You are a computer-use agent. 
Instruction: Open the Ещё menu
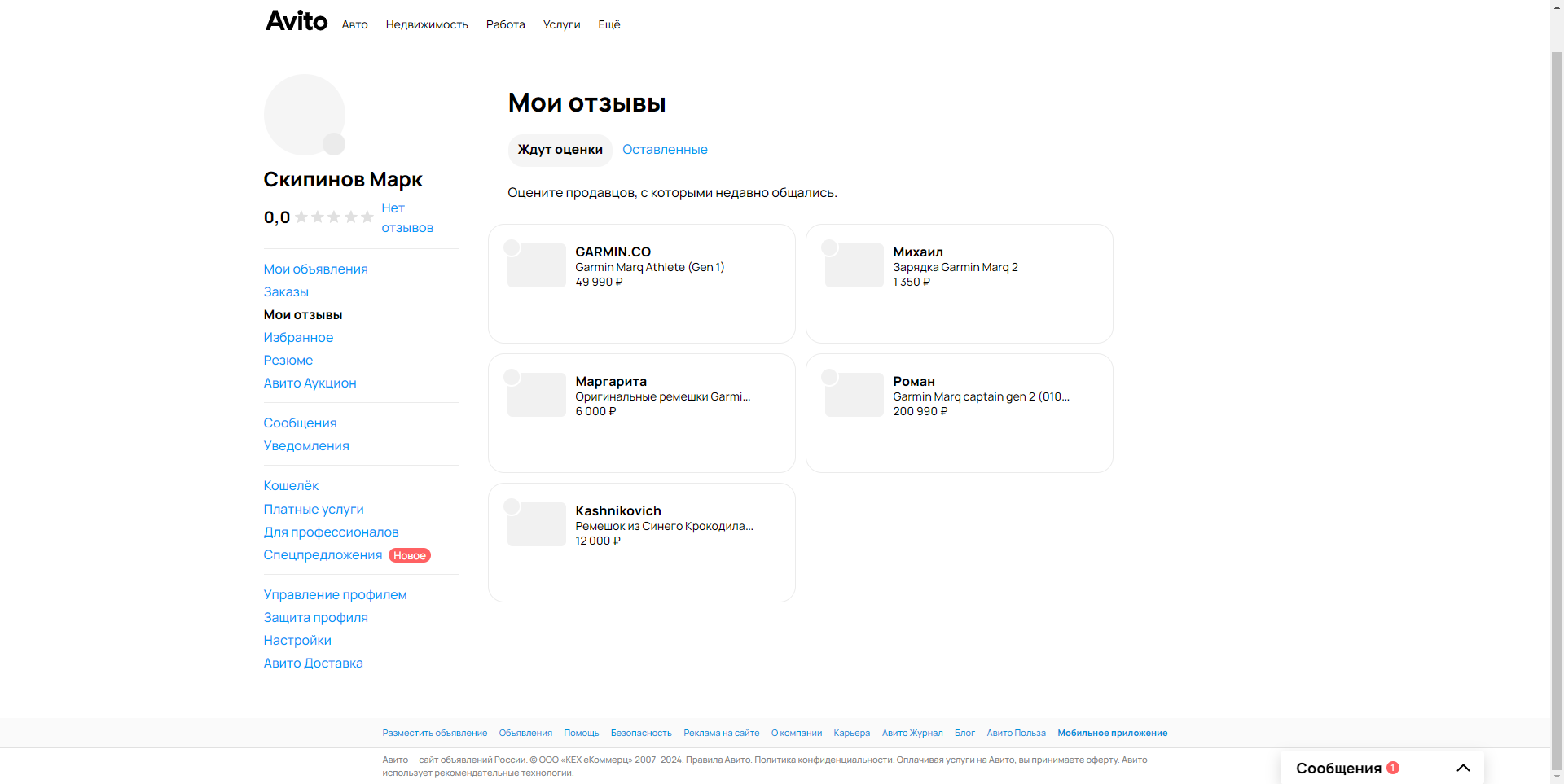[609, 25]
